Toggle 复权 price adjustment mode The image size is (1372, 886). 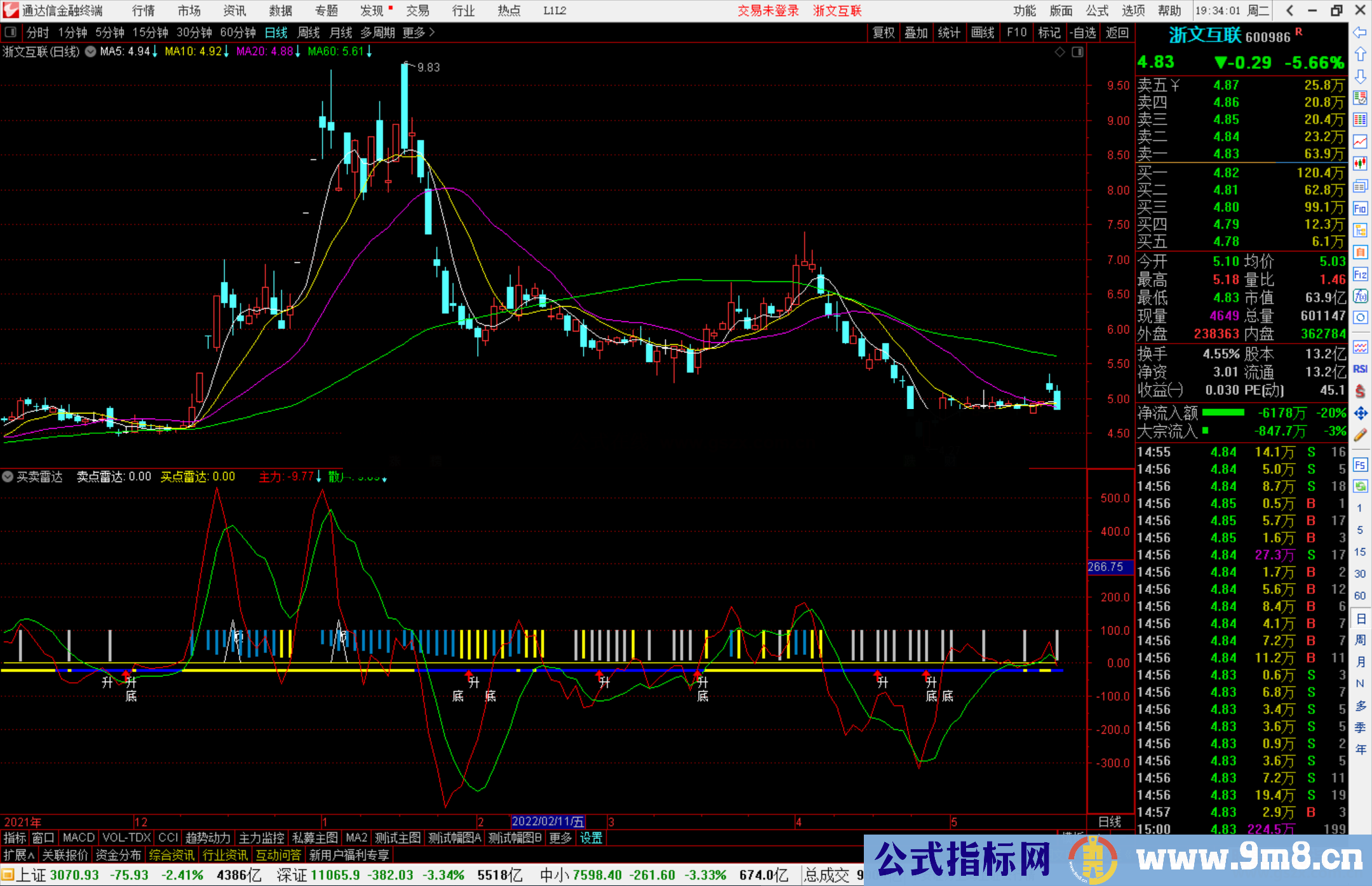(x=884, y=32)
